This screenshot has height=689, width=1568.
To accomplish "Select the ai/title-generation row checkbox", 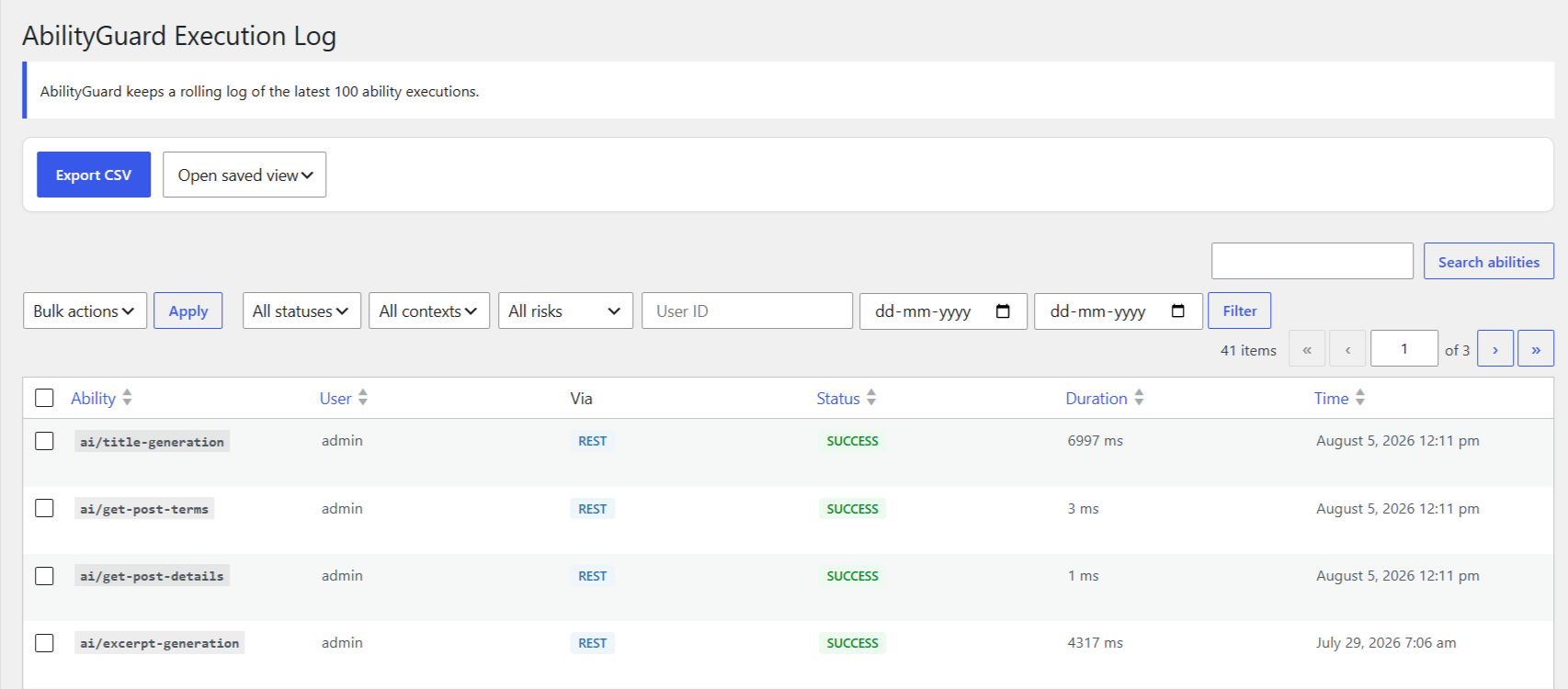I will [44, 441].
